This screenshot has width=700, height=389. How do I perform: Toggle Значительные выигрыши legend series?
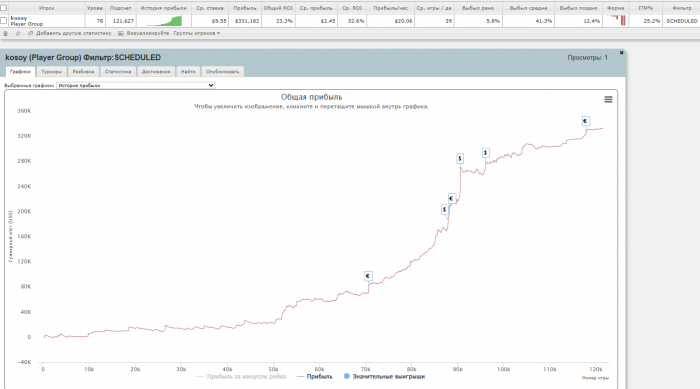pos(384,377)
